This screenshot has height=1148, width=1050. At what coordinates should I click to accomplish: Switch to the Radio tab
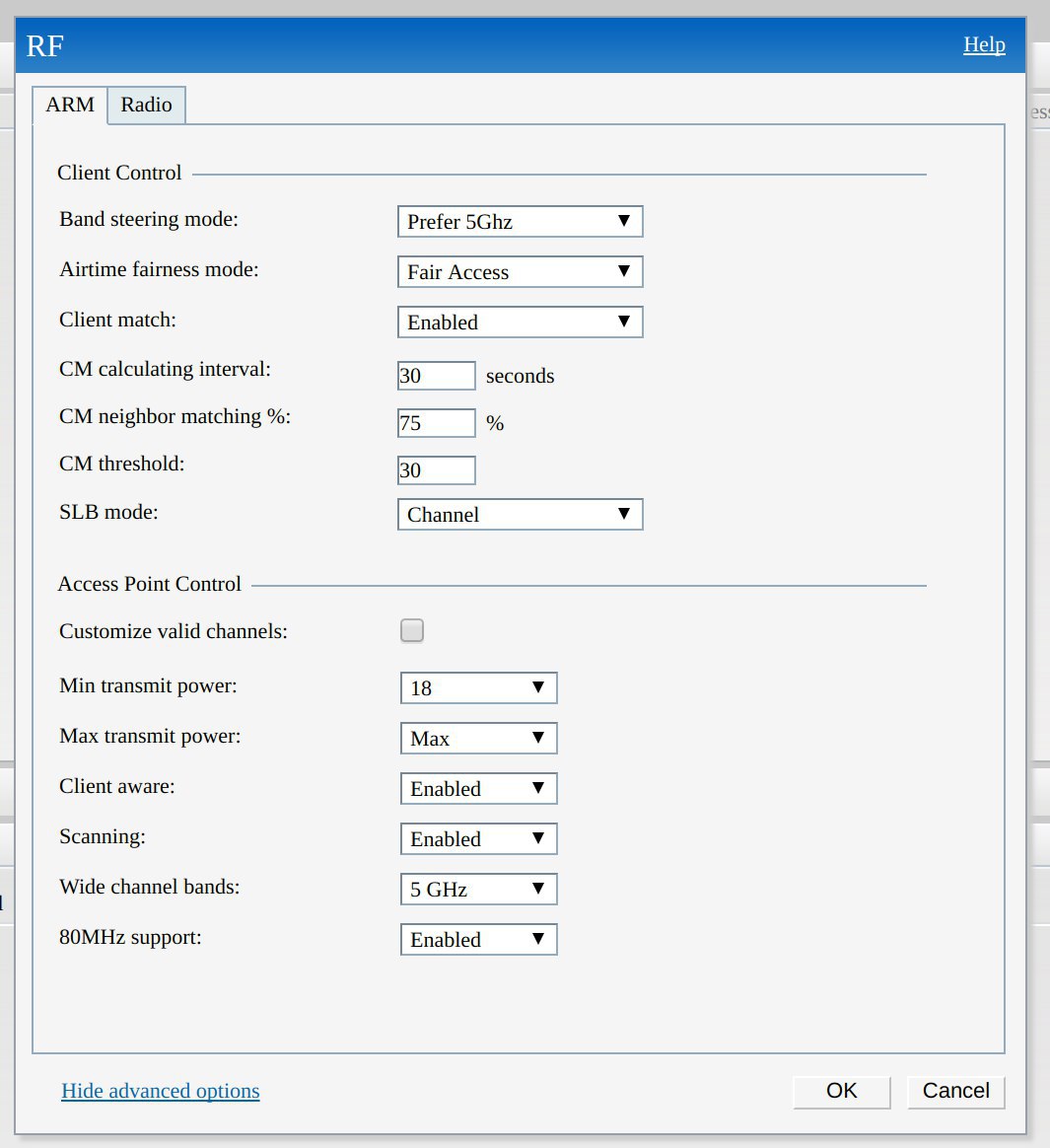(146, 105)
